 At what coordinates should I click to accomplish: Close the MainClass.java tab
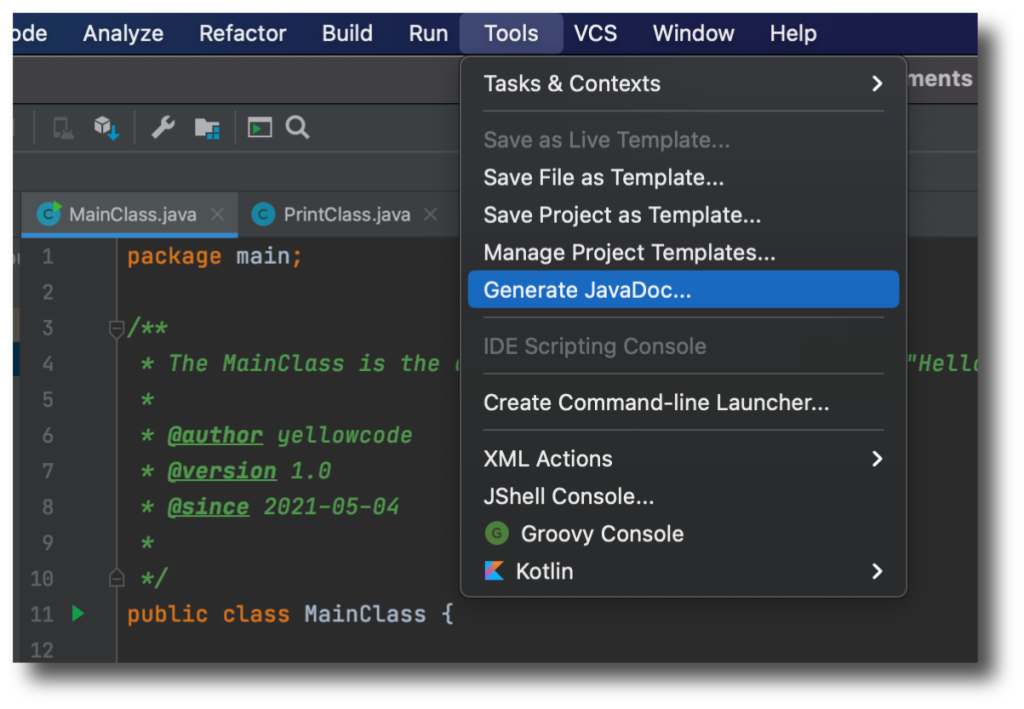[218, 214]
